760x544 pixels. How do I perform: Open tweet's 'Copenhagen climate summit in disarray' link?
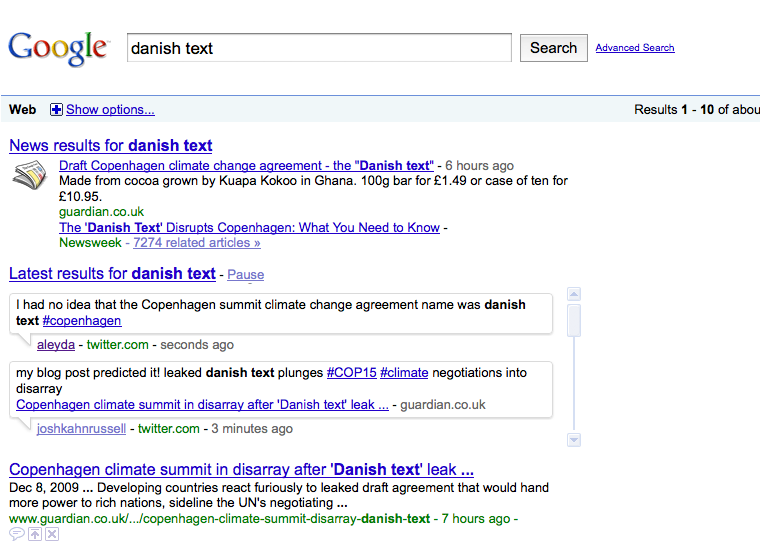coord(202,404)
